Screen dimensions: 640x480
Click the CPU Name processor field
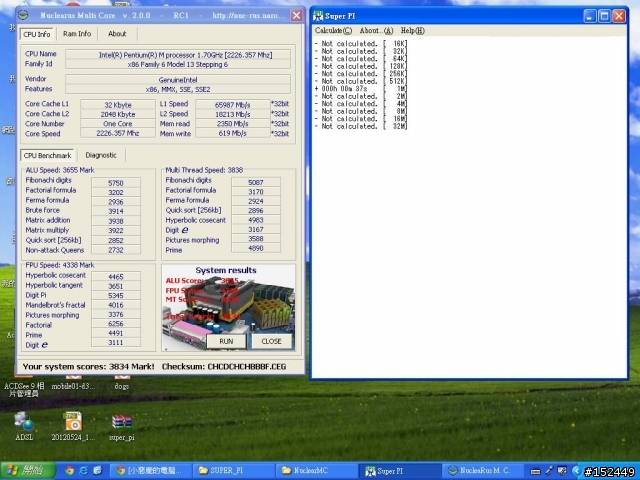(x=178, y=55)
